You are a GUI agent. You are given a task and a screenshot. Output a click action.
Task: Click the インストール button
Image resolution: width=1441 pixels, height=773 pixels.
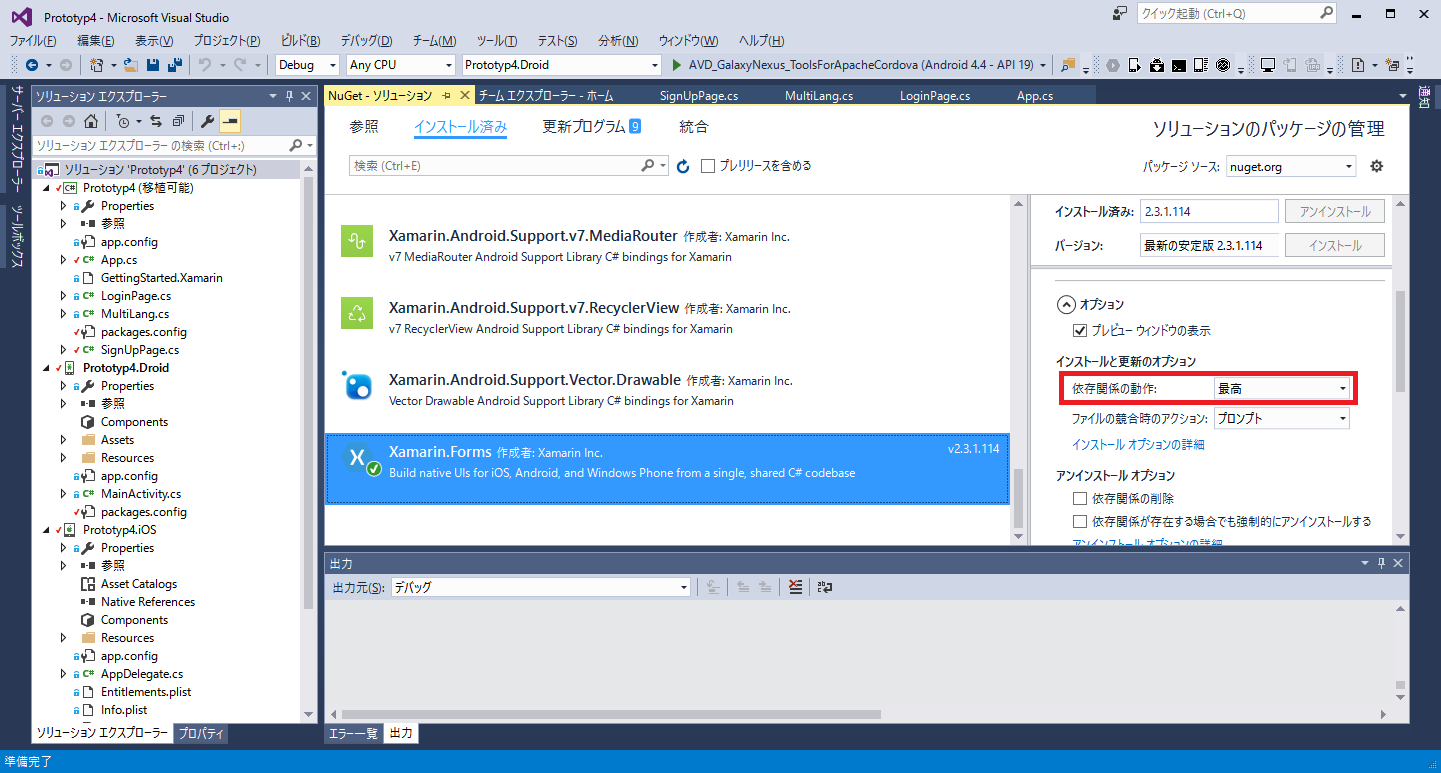[x=1335, y=245]
